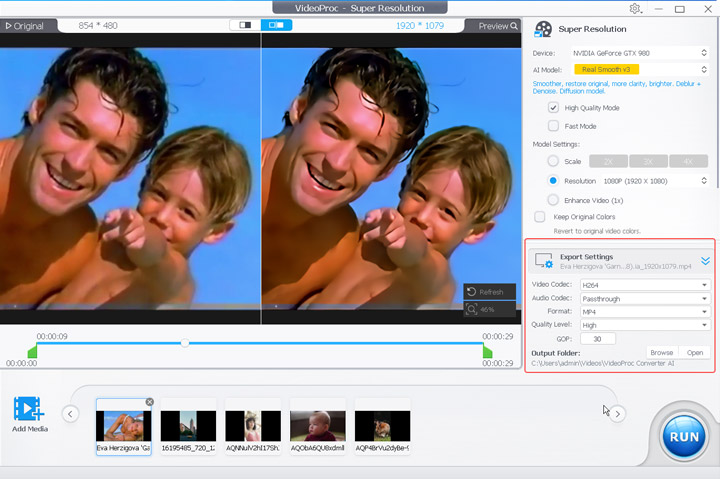Click the right panel vertical scrollbar
This screenshot has width=720, height=479.
tap(718, 104)
